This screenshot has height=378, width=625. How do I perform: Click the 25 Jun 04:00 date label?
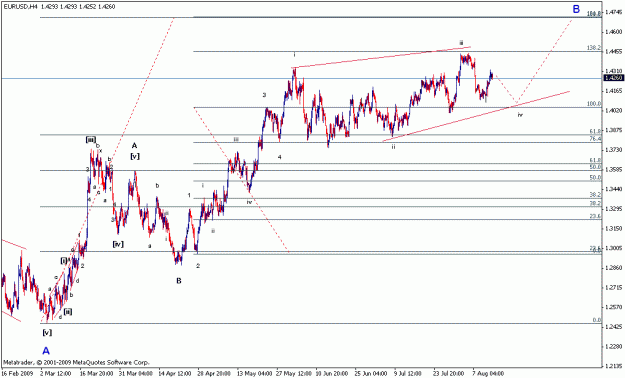click(x=372, y=374)
